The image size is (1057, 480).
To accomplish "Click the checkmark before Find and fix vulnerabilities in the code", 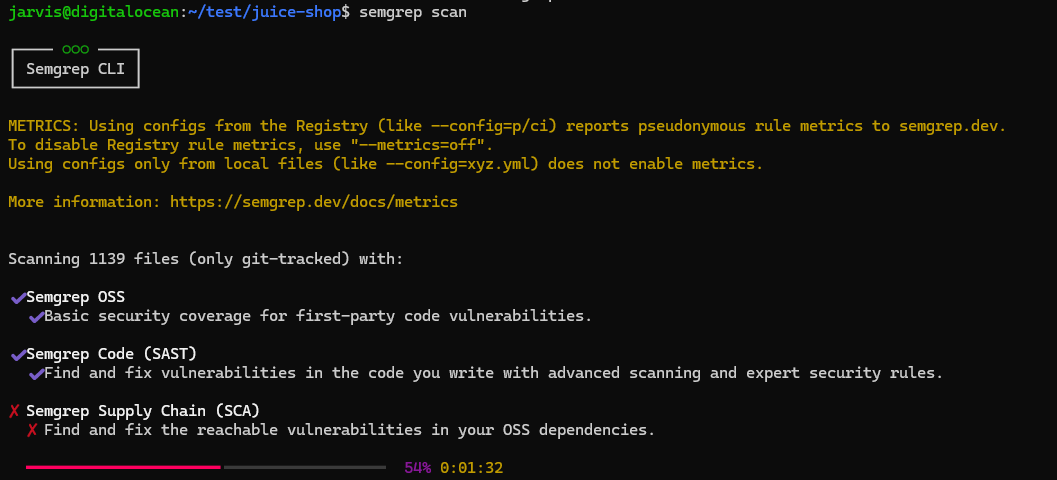I will coord(36,373).
